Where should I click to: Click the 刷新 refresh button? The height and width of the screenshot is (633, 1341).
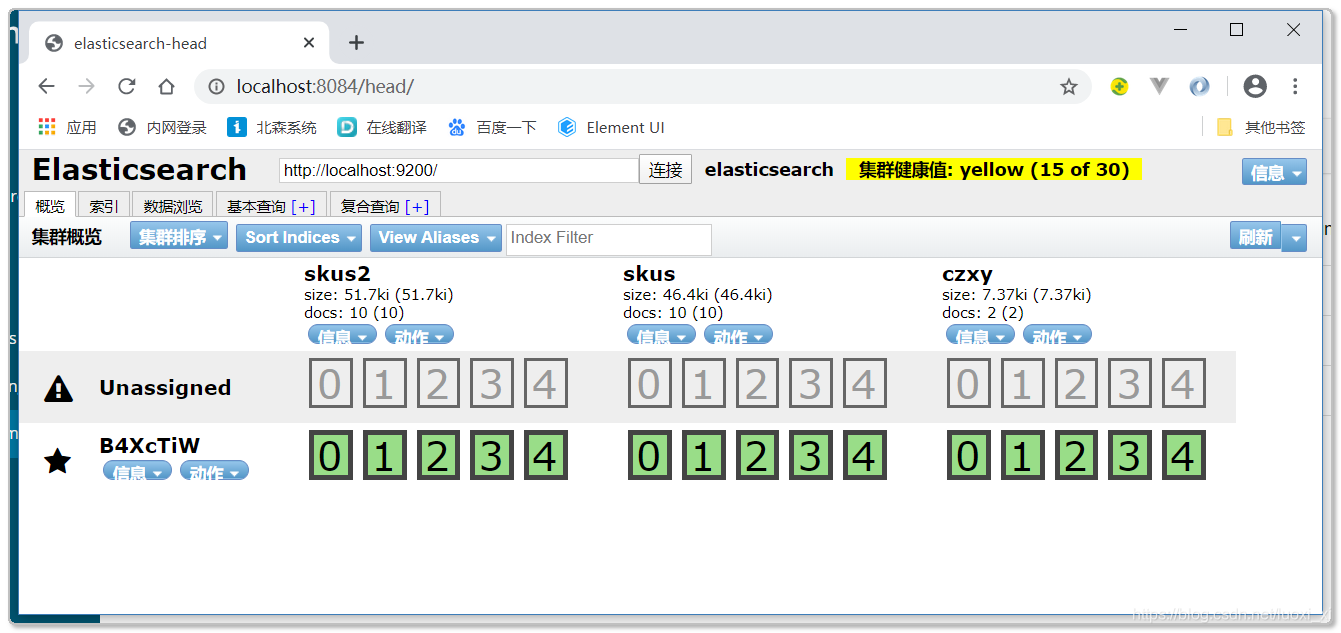click(1255, 237)
